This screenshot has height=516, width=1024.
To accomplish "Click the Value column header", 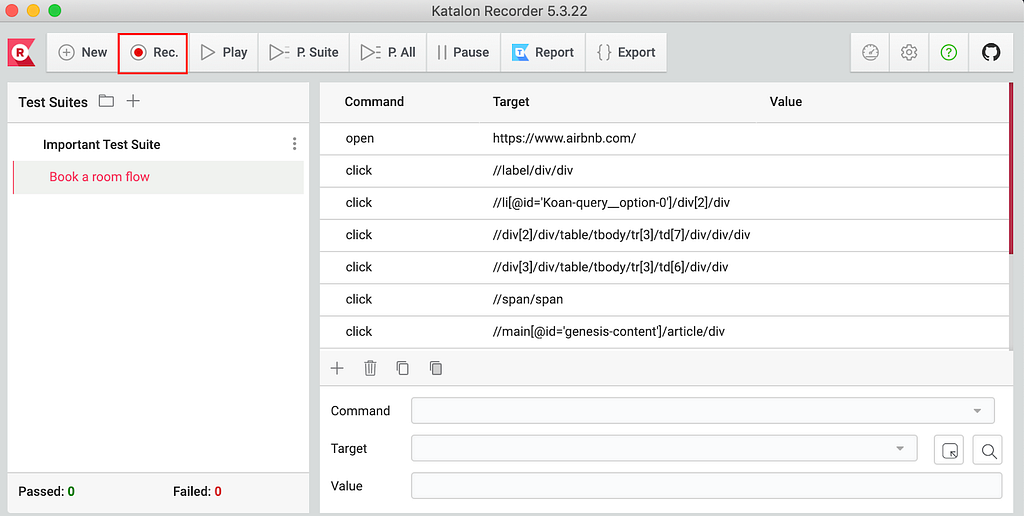I will point(786,101).
